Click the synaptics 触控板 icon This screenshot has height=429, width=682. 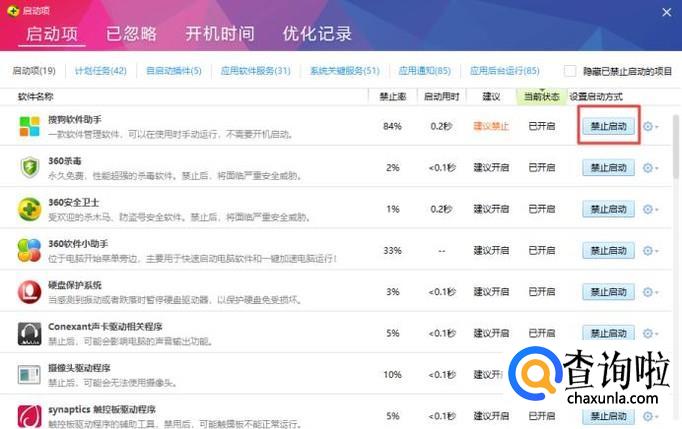[x=30, y=416]
